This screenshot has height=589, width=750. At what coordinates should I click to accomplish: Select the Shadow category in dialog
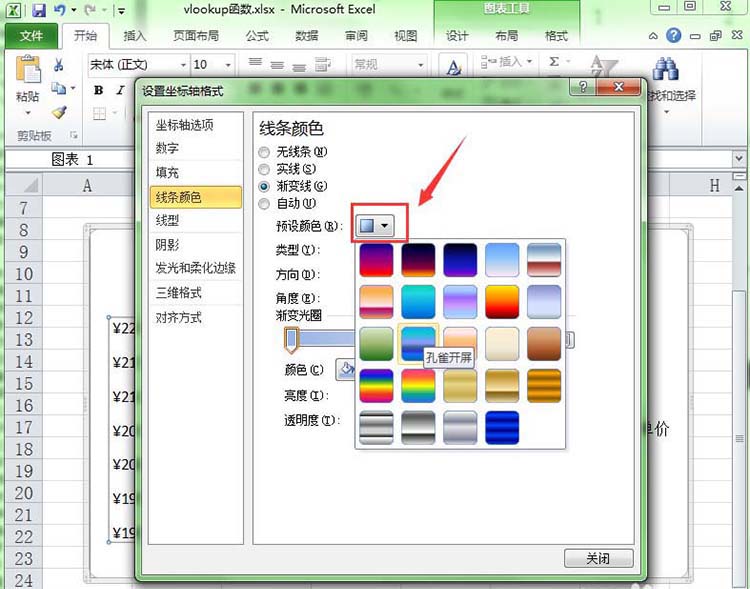(196, 245)
